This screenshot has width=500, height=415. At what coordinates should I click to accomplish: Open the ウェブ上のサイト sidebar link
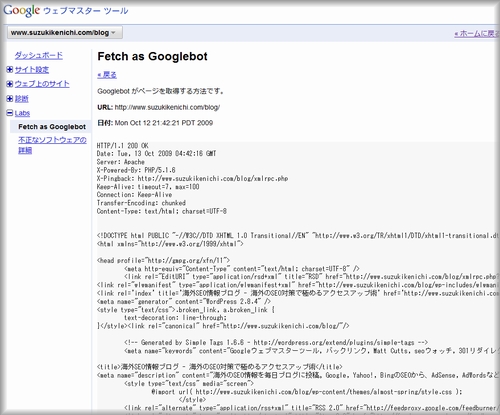42,84
